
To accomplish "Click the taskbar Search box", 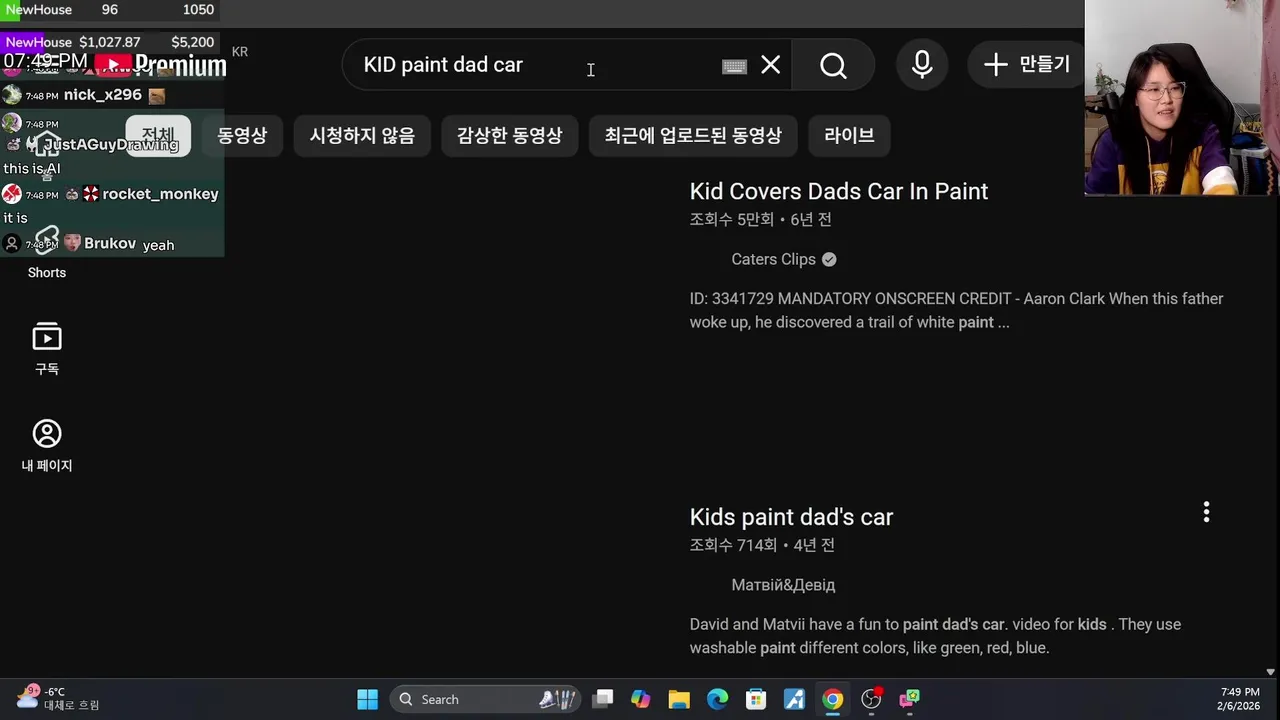I will [485, 699].
